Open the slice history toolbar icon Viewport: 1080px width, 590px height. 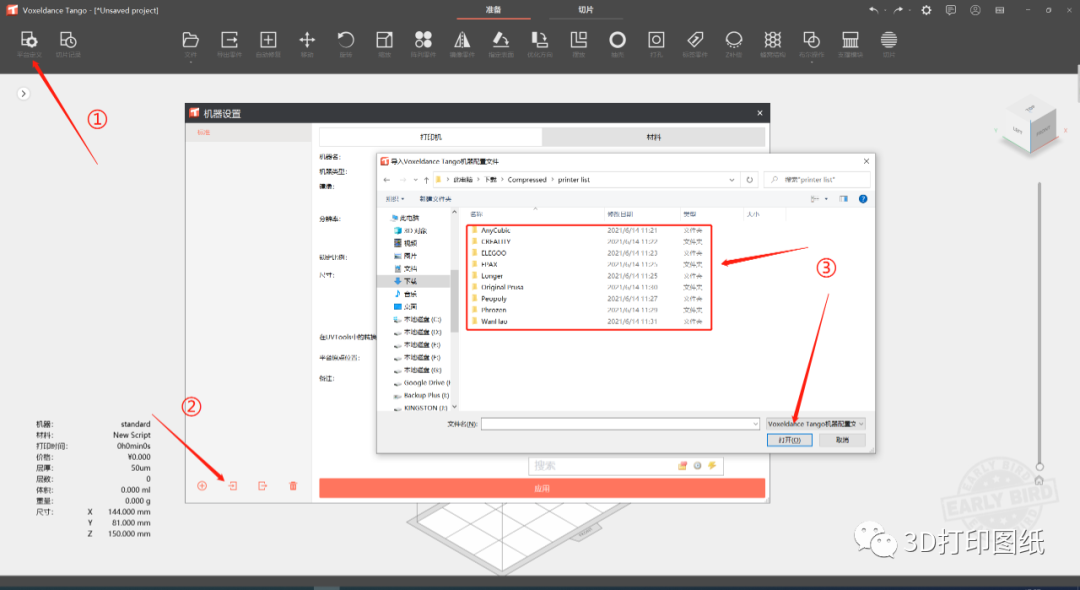[68, 40]
